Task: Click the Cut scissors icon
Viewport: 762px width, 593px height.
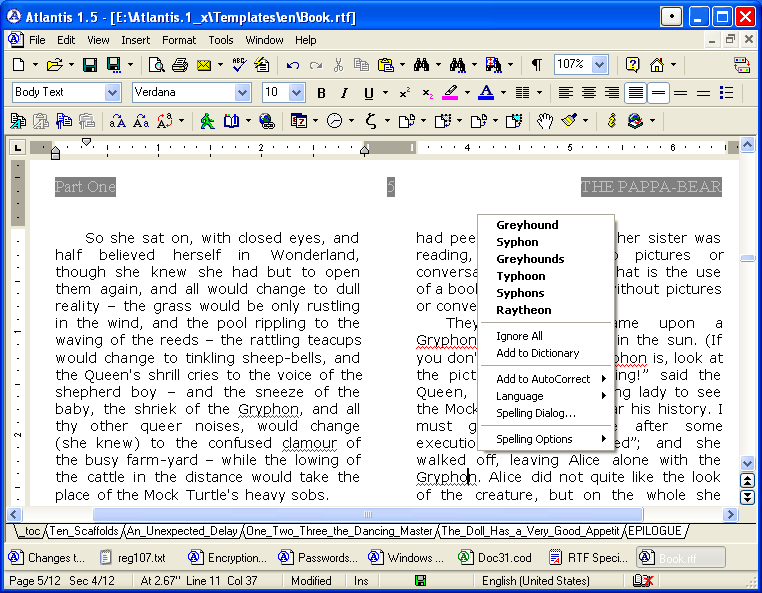Action: coord(339,65)
